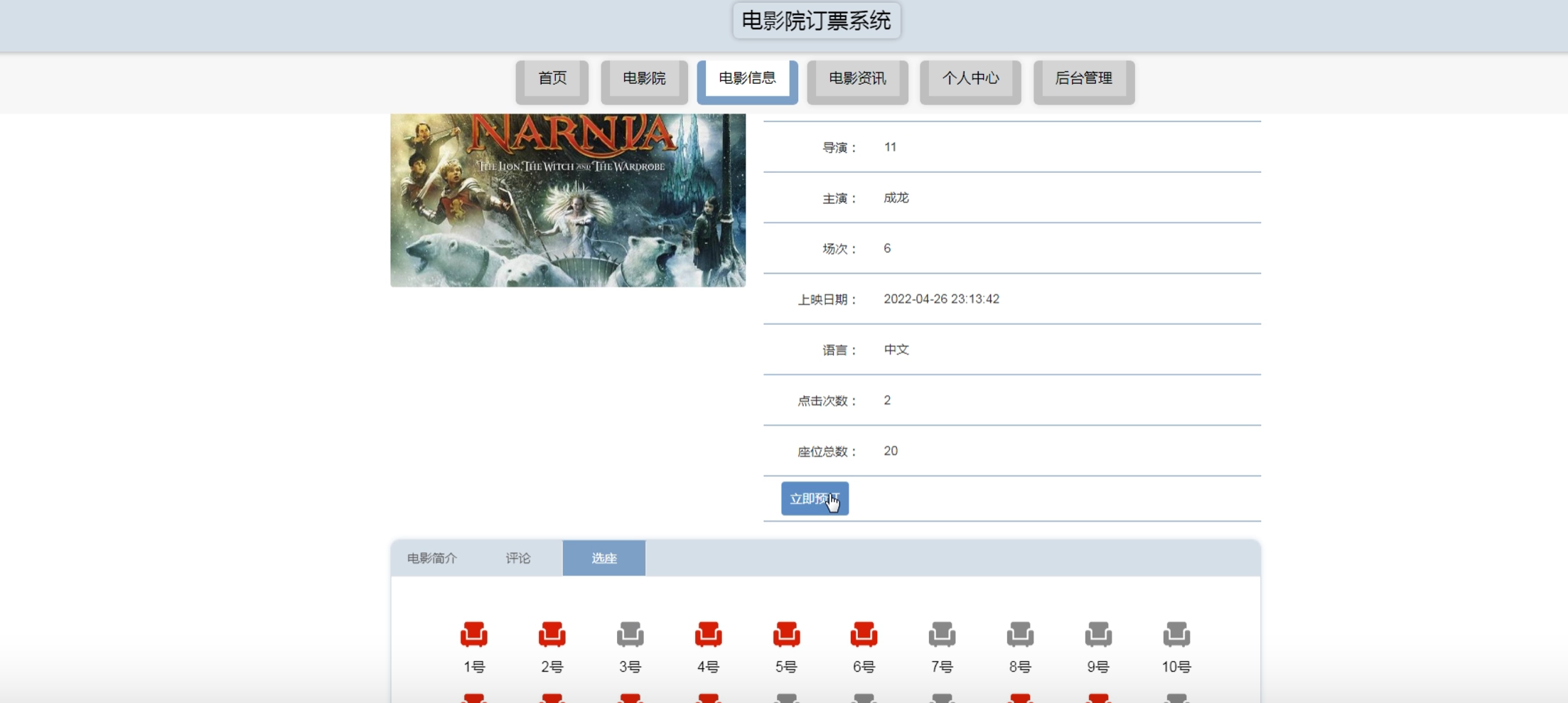The height and width of the screenshot is (703, 1568).
Task: Click the 1号 seat label
Action: (474, 667)
